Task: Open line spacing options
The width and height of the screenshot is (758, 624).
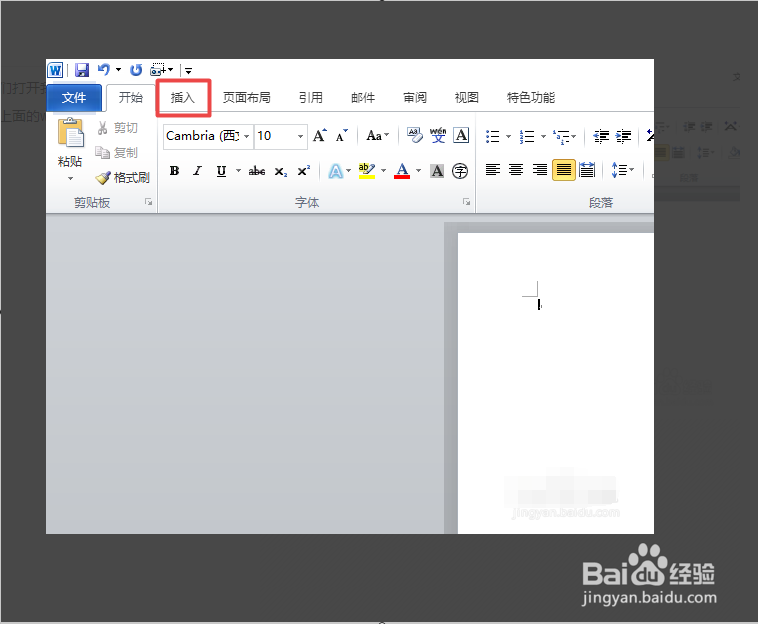Action: coord(623,170)
